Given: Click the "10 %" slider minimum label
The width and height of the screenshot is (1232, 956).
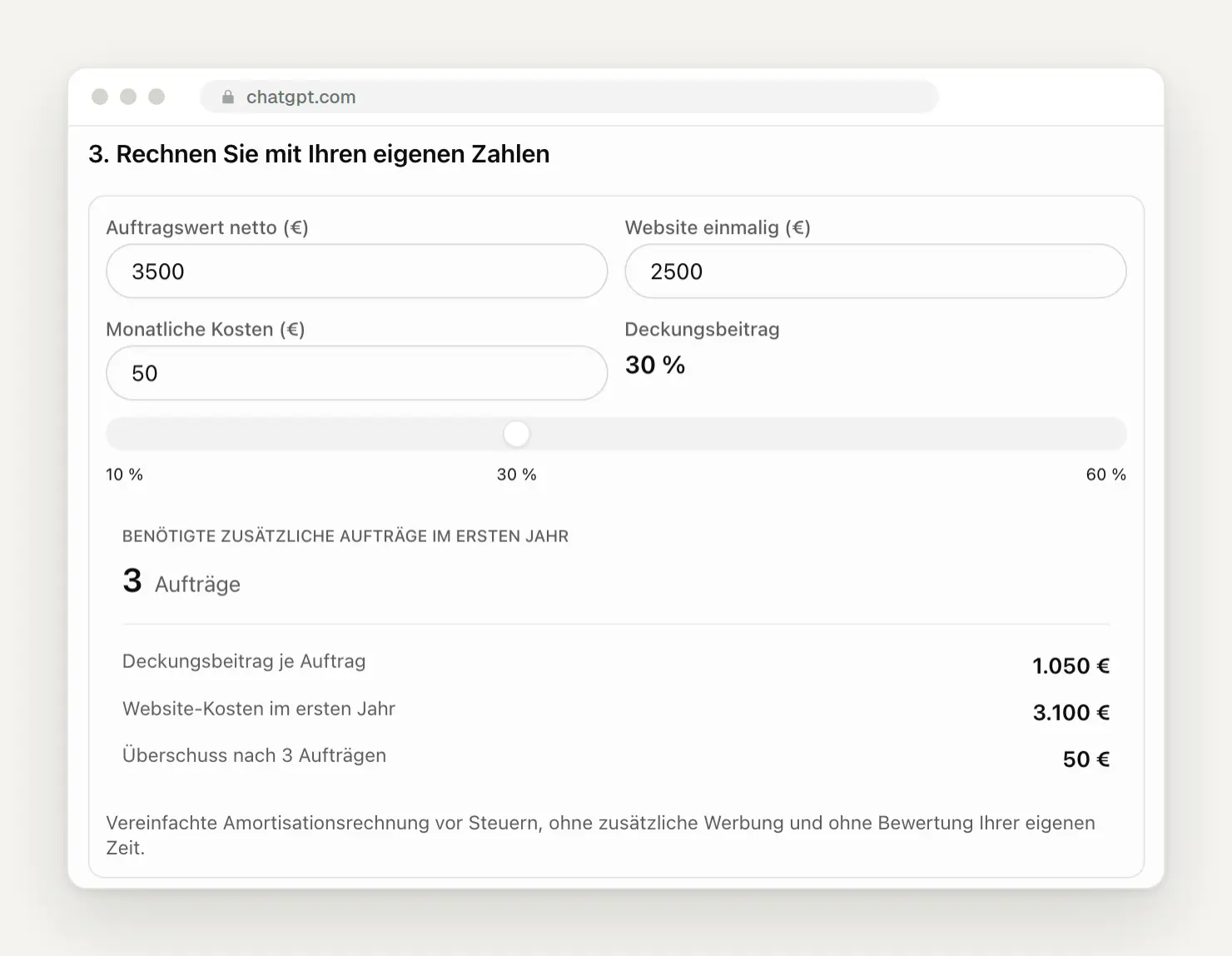Looking at the screenshot, I should tap(125, 475).
